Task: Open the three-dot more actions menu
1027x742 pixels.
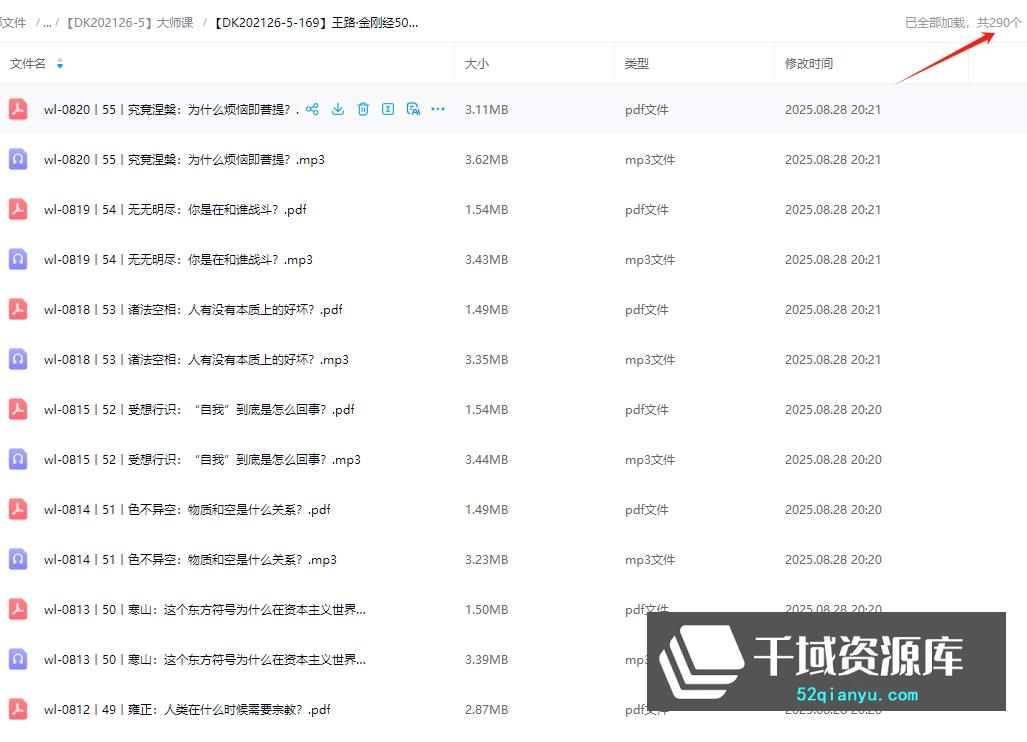Action: tap(438, 109)
